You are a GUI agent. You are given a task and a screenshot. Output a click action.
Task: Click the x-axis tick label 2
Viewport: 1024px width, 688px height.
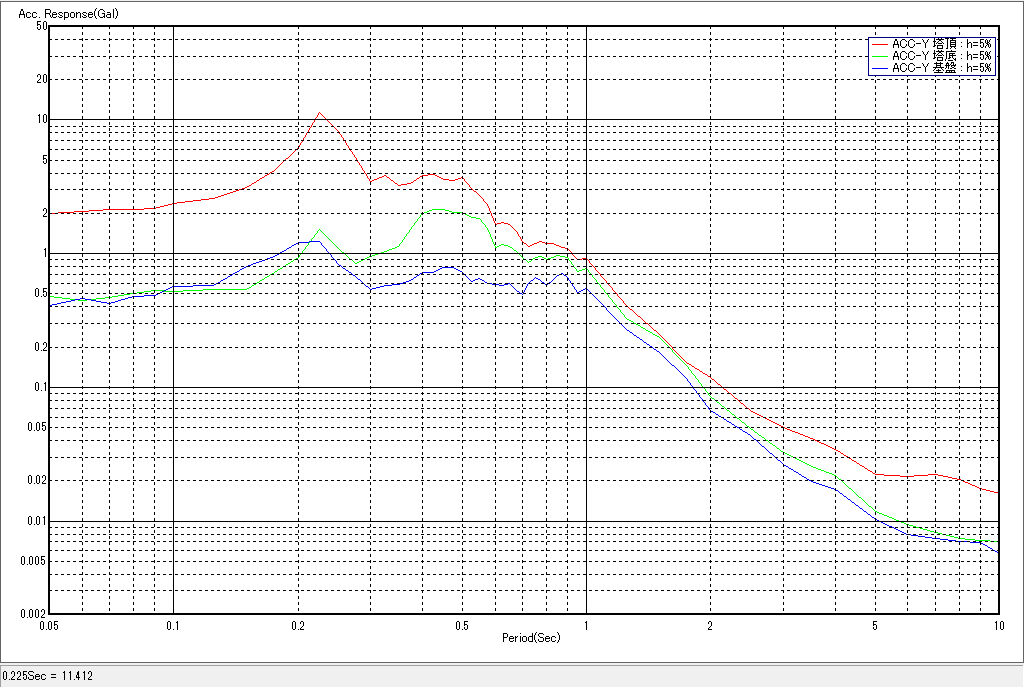709,625
